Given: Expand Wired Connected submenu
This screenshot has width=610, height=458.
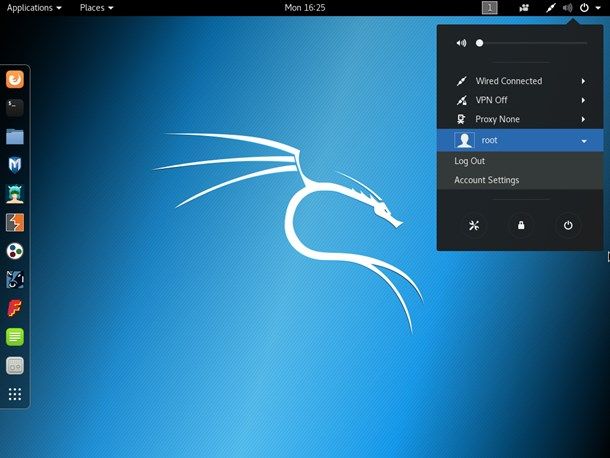Looking at the screenshot, I should tap(520, 81).
